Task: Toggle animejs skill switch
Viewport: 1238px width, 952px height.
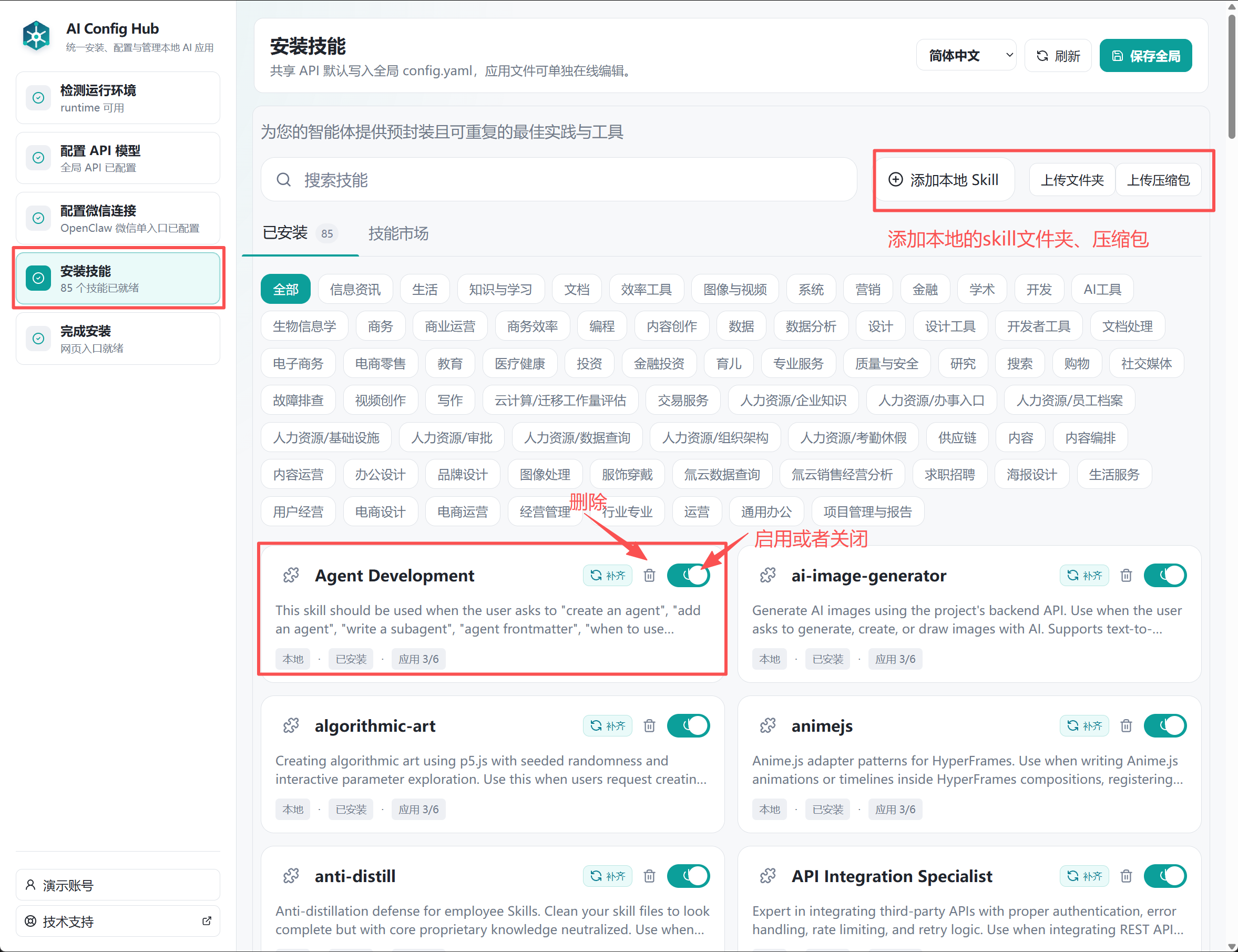Action: [x=1165, y=726]
